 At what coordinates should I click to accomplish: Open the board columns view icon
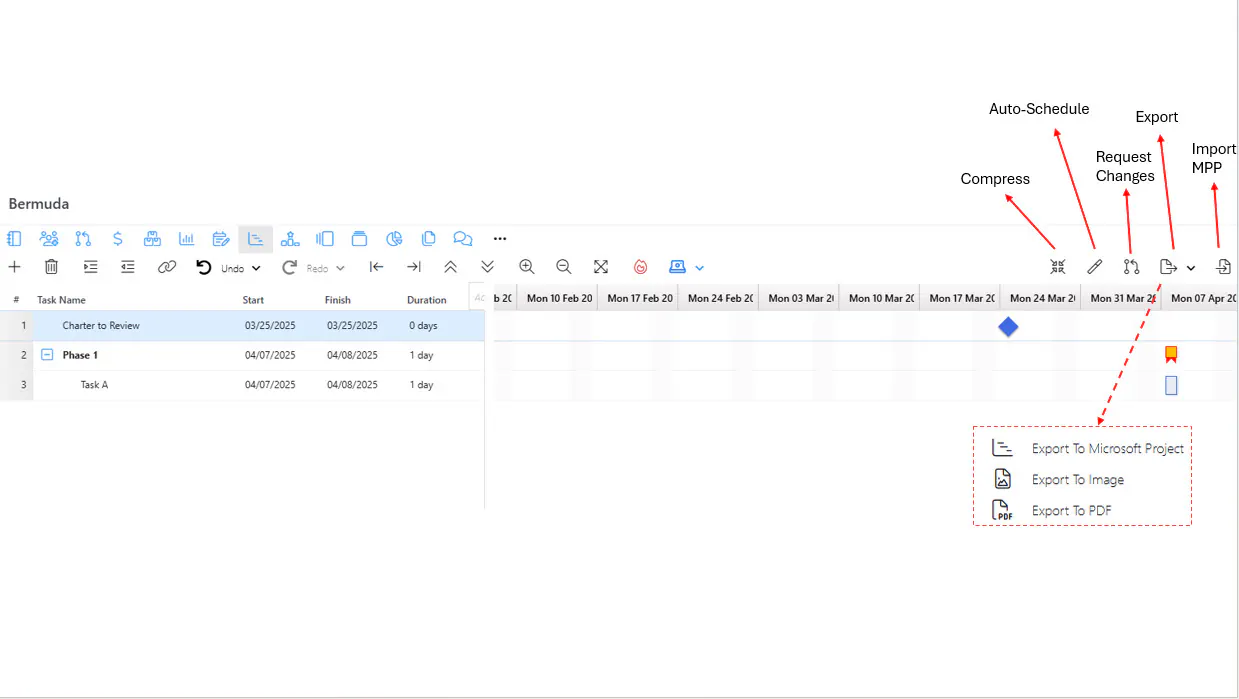(x=325, y=239)
